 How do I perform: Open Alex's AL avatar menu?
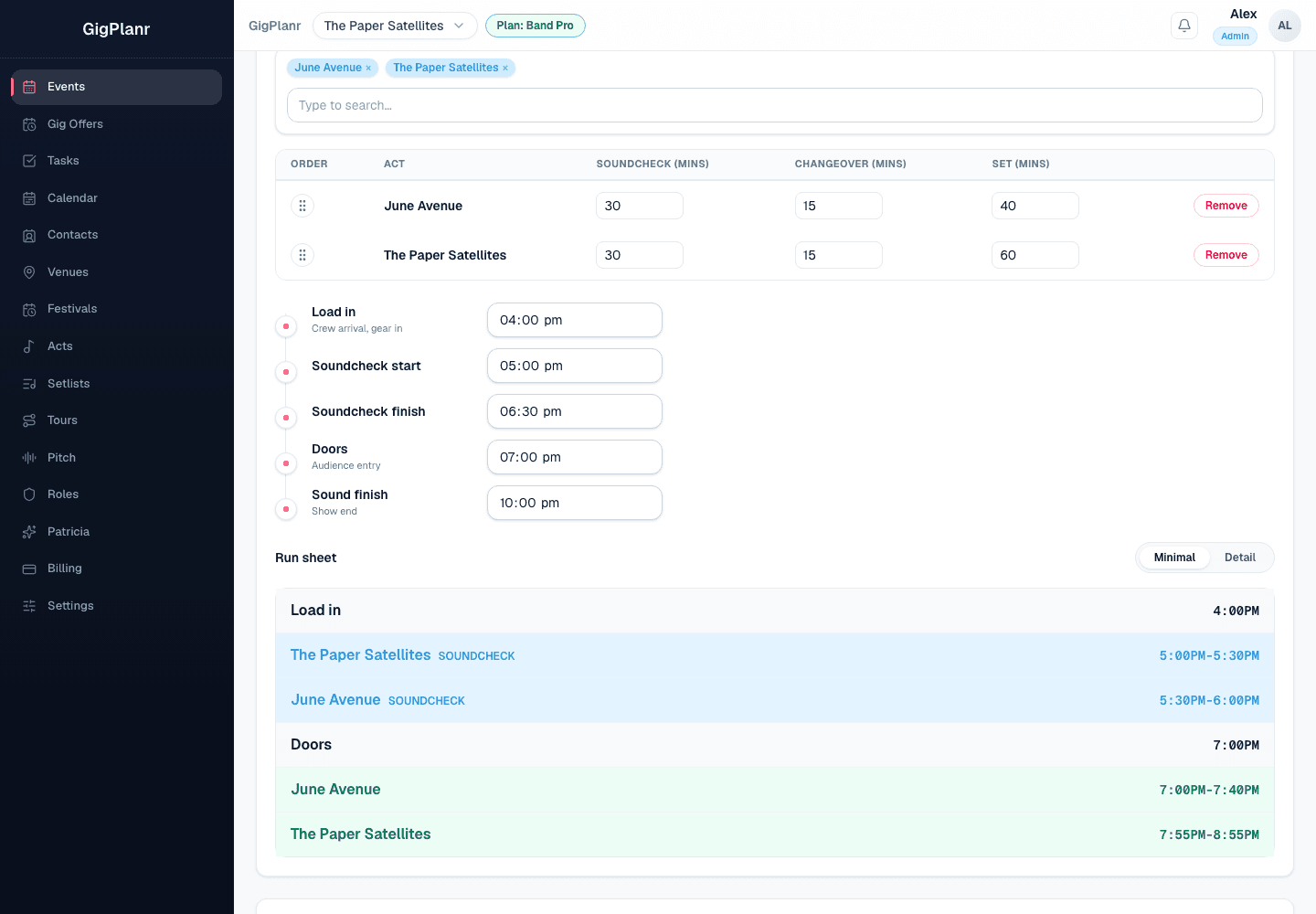[1285, 26]
